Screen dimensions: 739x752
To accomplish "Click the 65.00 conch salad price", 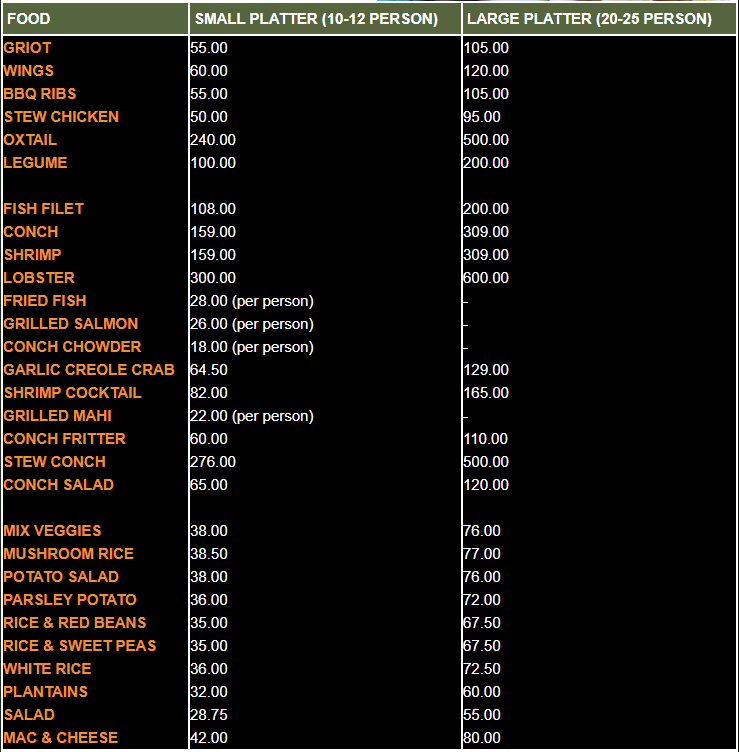I will coord(209,485).
